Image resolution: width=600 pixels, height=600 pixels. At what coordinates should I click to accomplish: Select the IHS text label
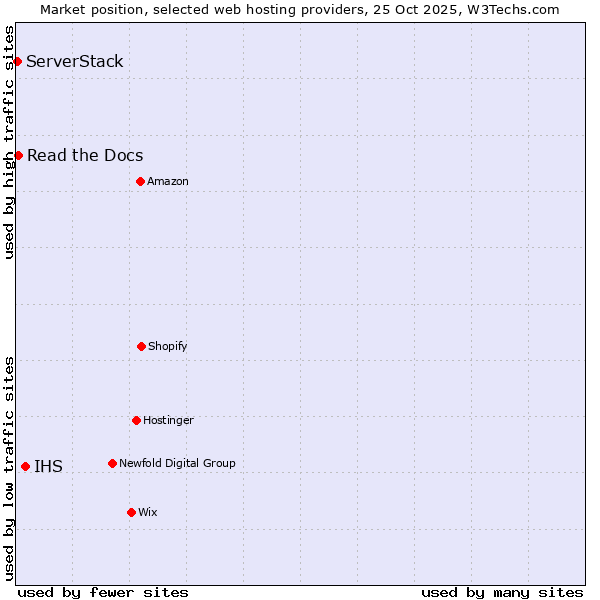coord(48,466)
